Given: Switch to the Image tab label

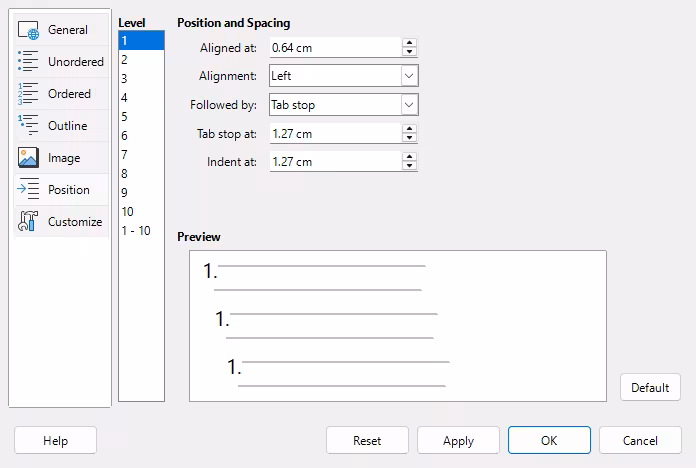Looking at the screenshot, I should (64, 158).
